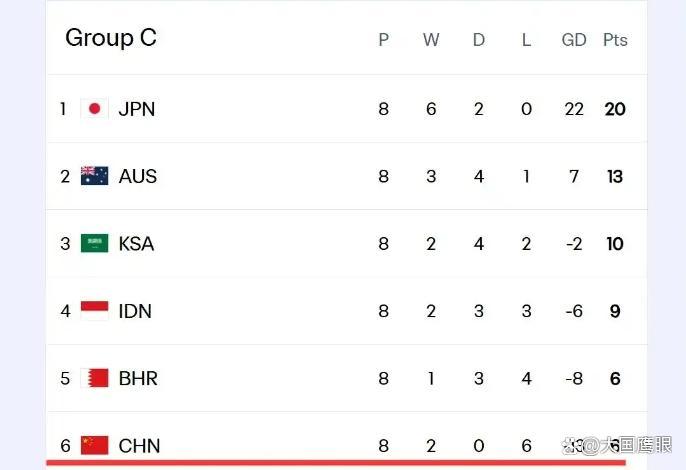The height and width of the screenshot is (470, 686).
Task: Click Japan's 20 points value
Action: (x=615, y=109)
